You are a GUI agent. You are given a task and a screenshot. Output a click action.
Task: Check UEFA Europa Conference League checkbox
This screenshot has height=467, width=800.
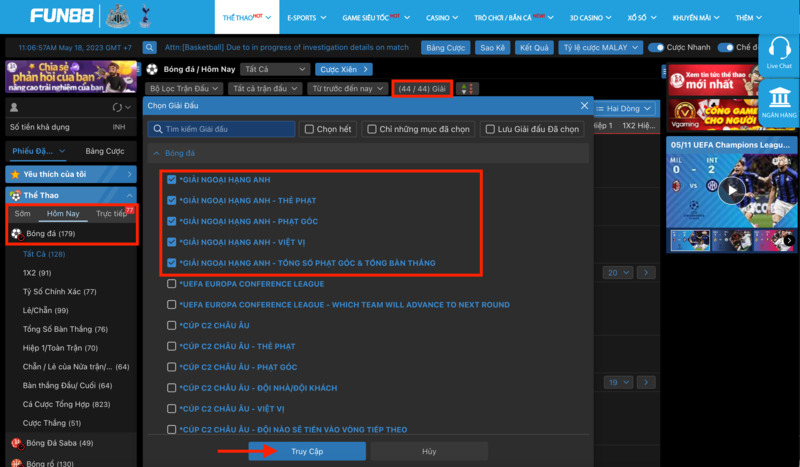pos(173,284)
